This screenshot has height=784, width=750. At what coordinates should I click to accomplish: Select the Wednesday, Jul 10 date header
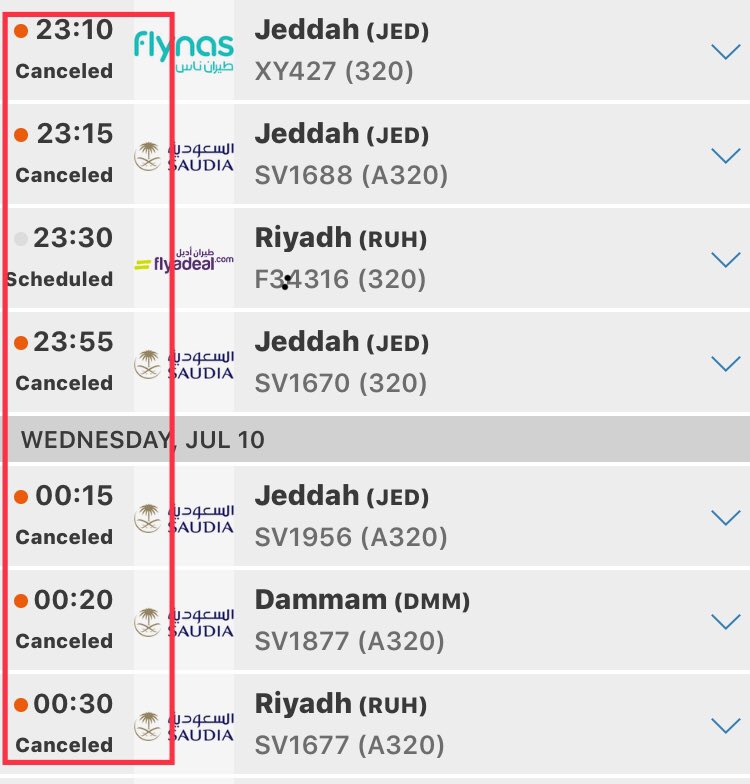[x=375, y=440]
